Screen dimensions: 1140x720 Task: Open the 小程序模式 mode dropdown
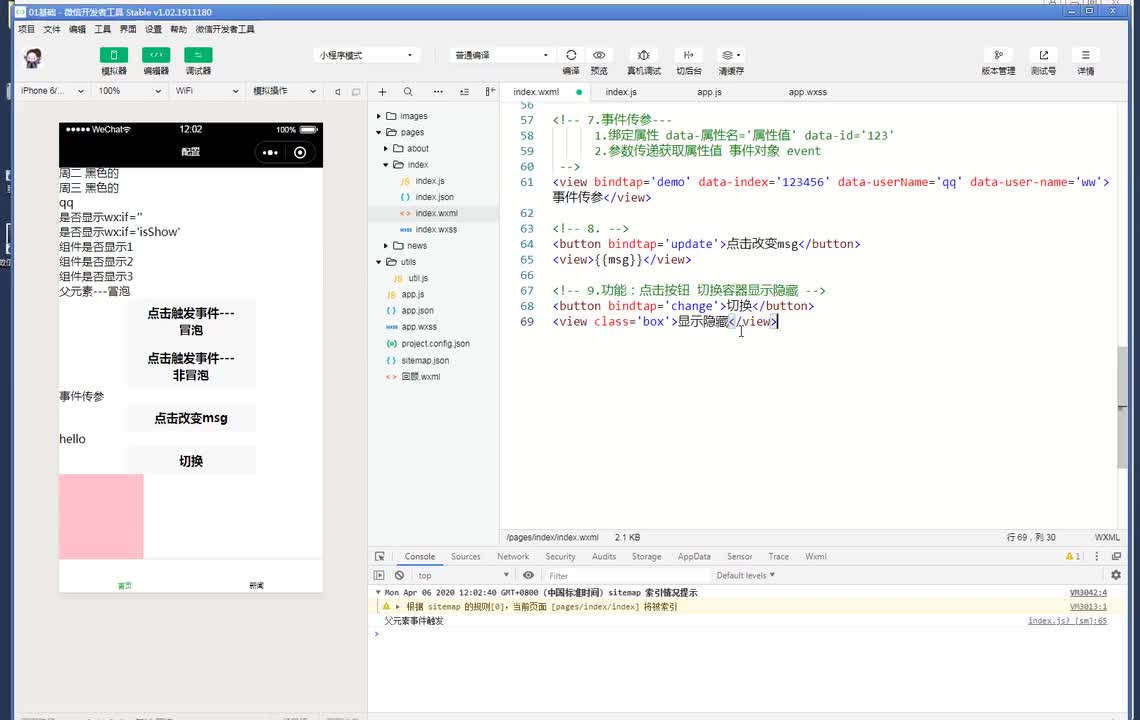366,55
